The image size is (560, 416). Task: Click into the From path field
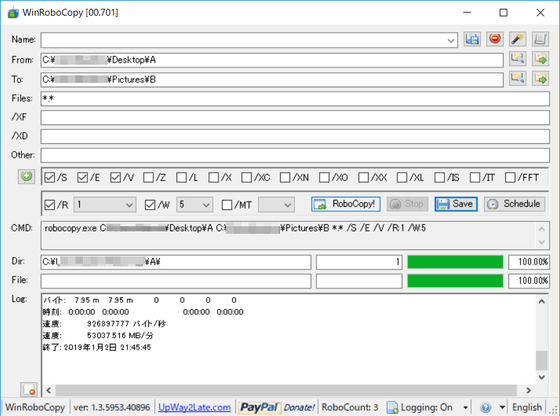pyautogui.click(x=272, y=60)
